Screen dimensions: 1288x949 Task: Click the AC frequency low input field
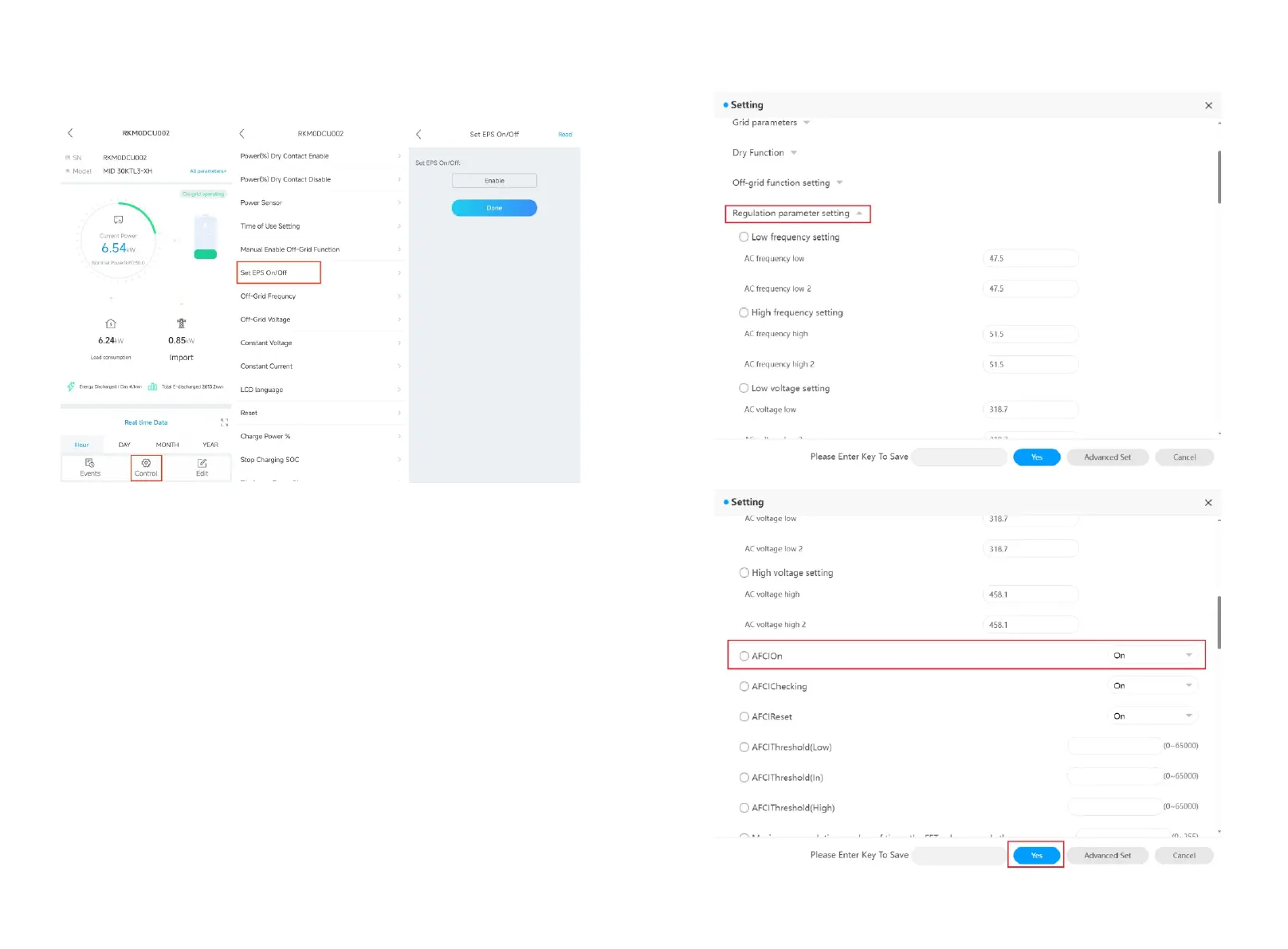(1030, 259)
